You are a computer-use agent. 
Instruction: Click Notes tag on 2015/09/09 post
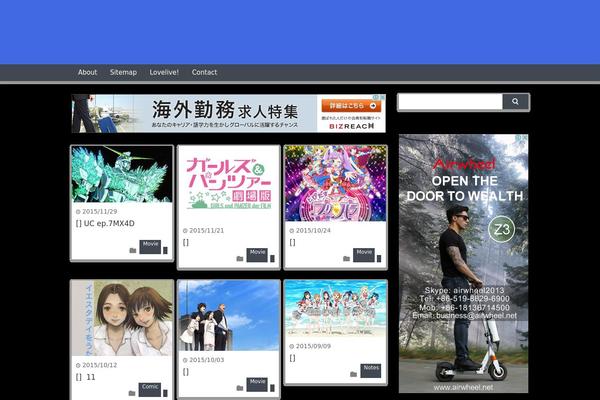[371, 371]
